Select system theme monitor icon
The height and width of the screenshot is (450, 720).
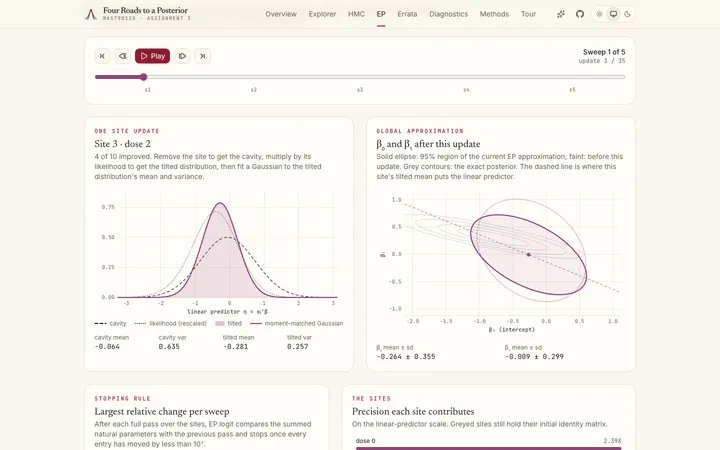coord(613,14)
